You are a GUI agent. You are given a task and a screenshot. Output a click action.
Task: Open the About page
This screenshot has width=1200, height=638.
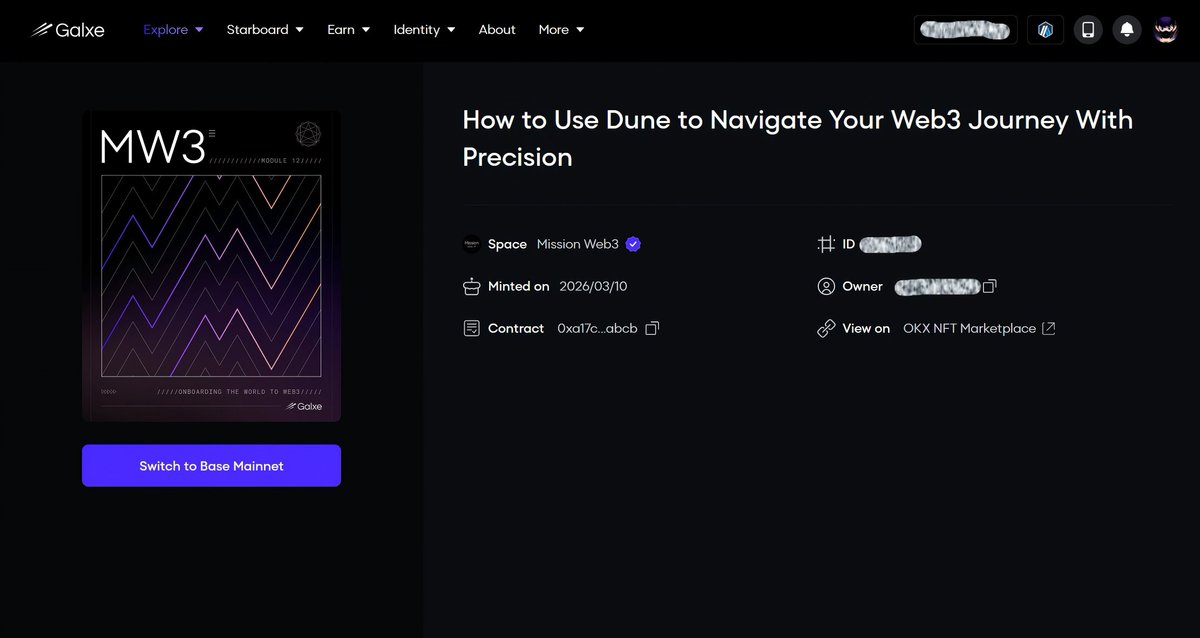tap(497, 30)
